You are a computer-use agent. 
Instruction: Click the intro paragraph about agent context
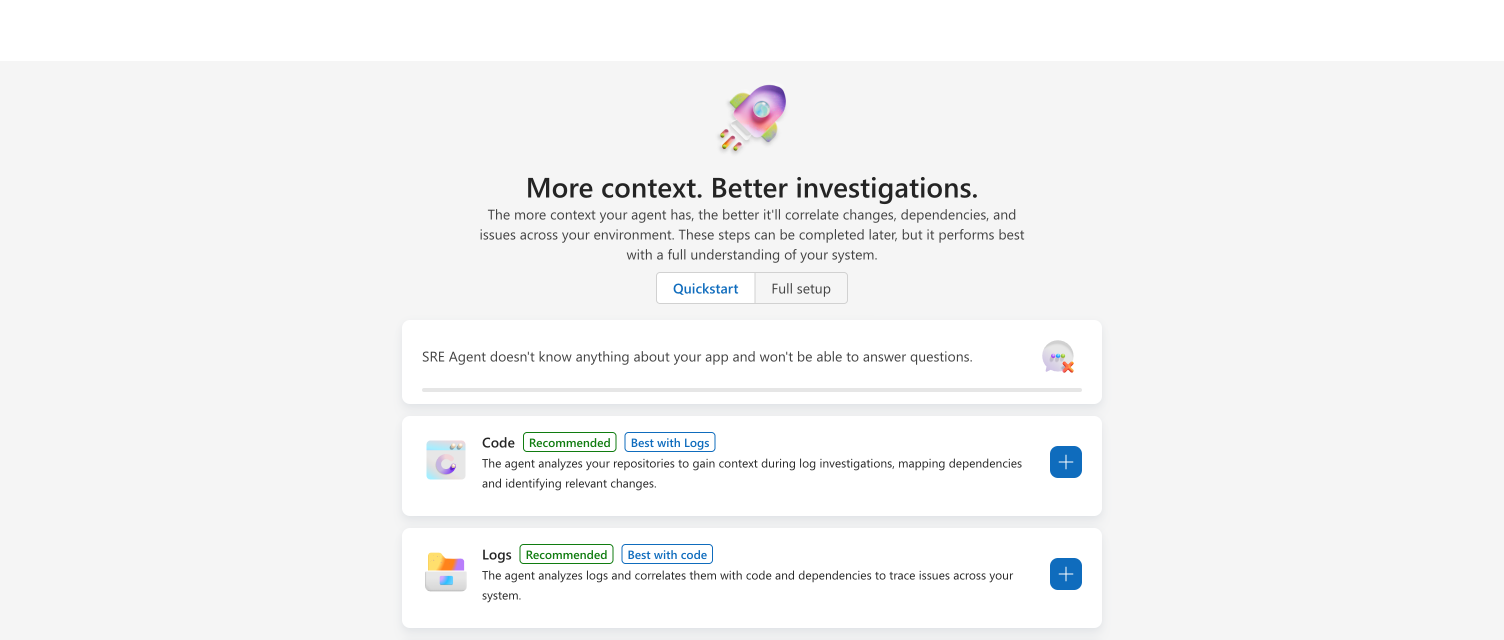pos(752,235)
